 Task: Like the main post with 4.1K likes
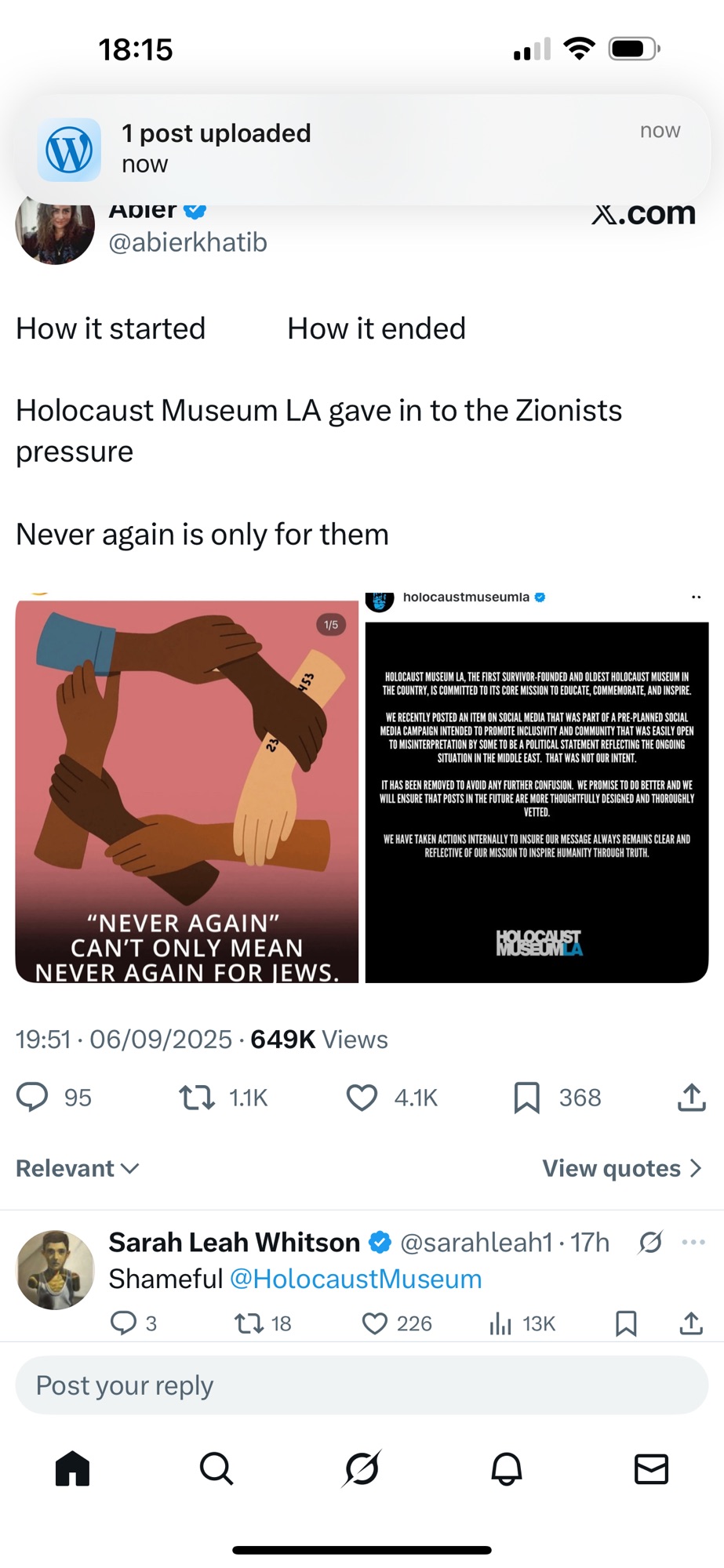(362, 1097)
